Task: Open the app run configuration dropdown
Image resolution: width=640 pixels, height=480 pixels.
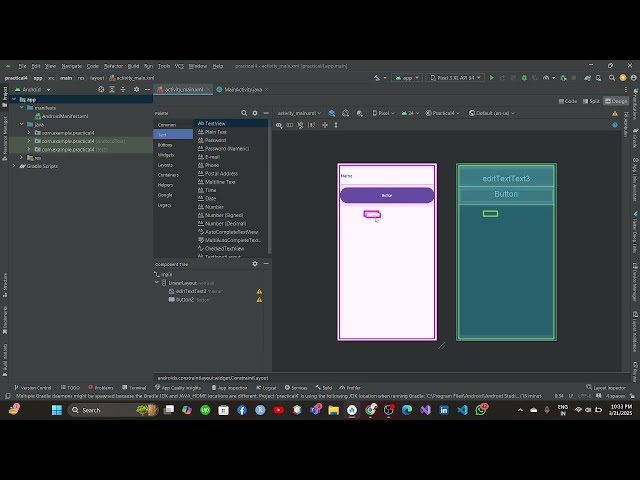Action: click(407, 78)
